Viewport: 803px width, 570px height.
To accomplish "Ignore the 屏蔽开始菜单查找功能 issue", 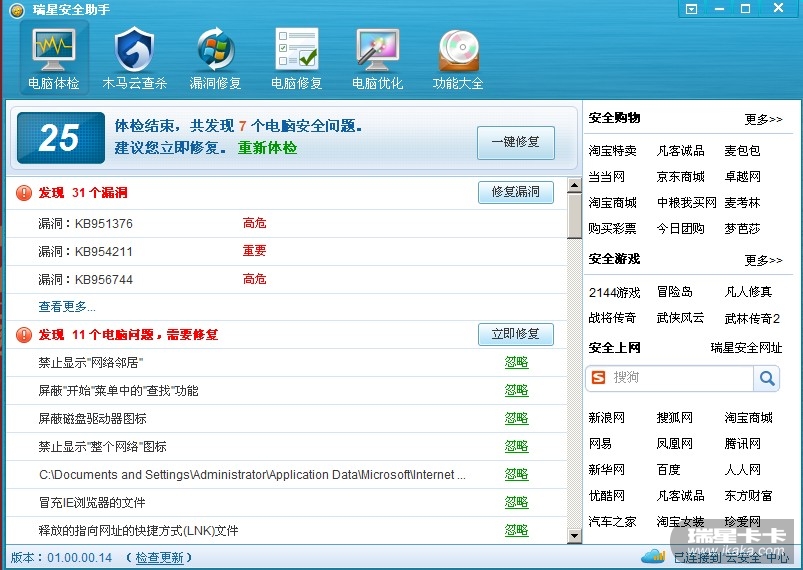I will (x=516, y=391).
